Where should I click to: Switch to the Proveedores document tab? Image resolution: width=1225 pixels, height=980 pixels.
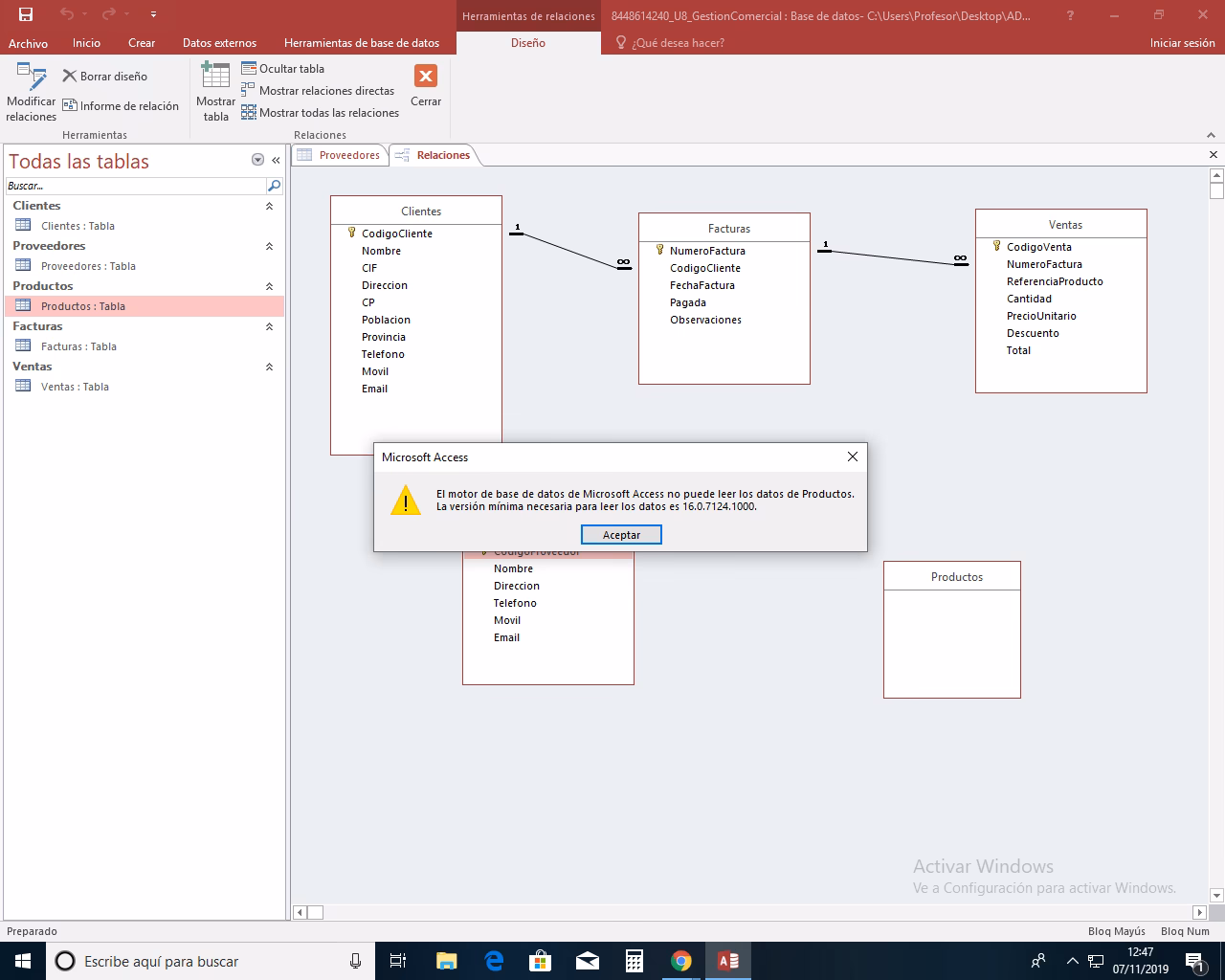click(x=339, y=155)
